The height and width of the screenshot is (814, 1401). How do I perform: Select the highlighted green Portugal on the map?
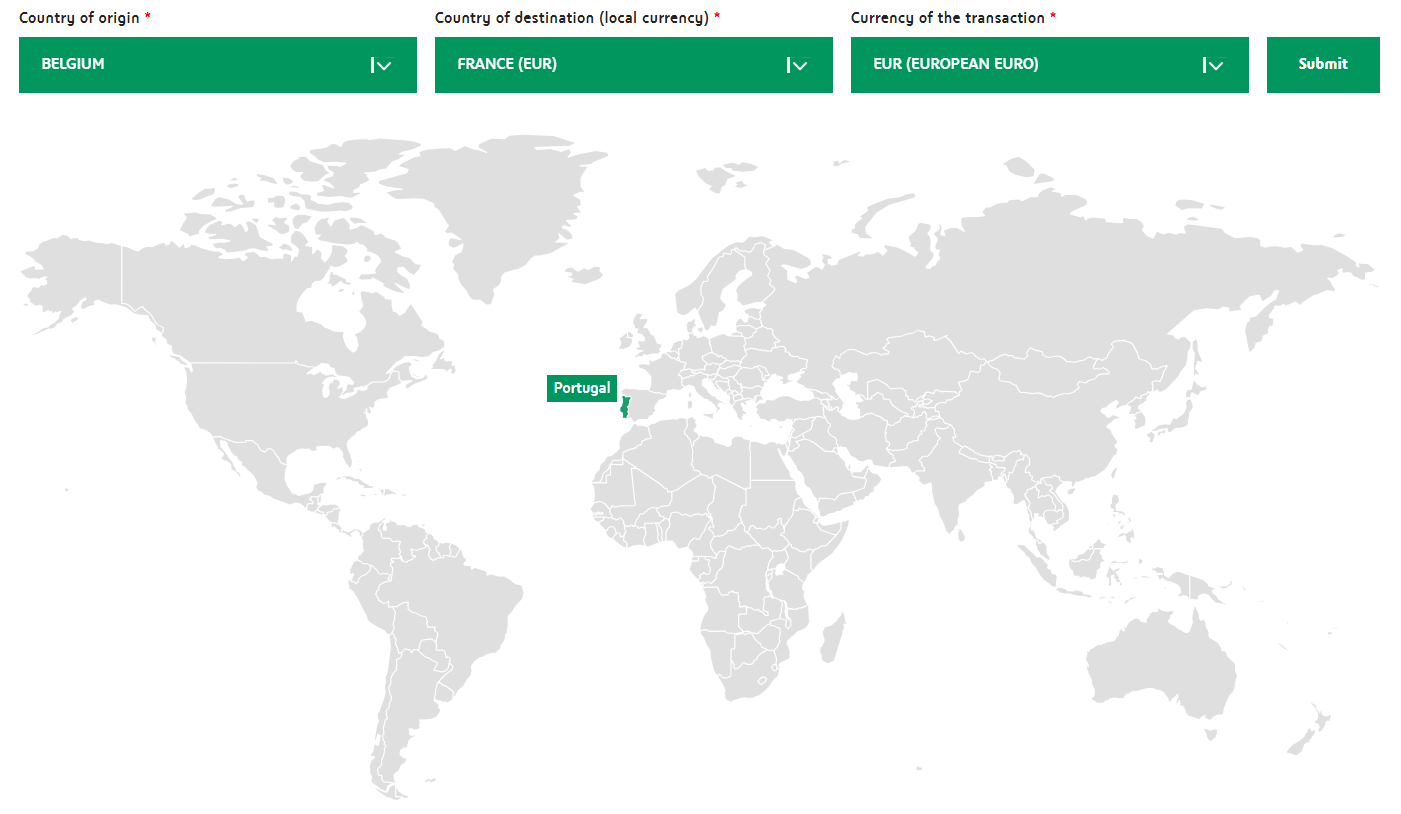(x=625, y=407)
